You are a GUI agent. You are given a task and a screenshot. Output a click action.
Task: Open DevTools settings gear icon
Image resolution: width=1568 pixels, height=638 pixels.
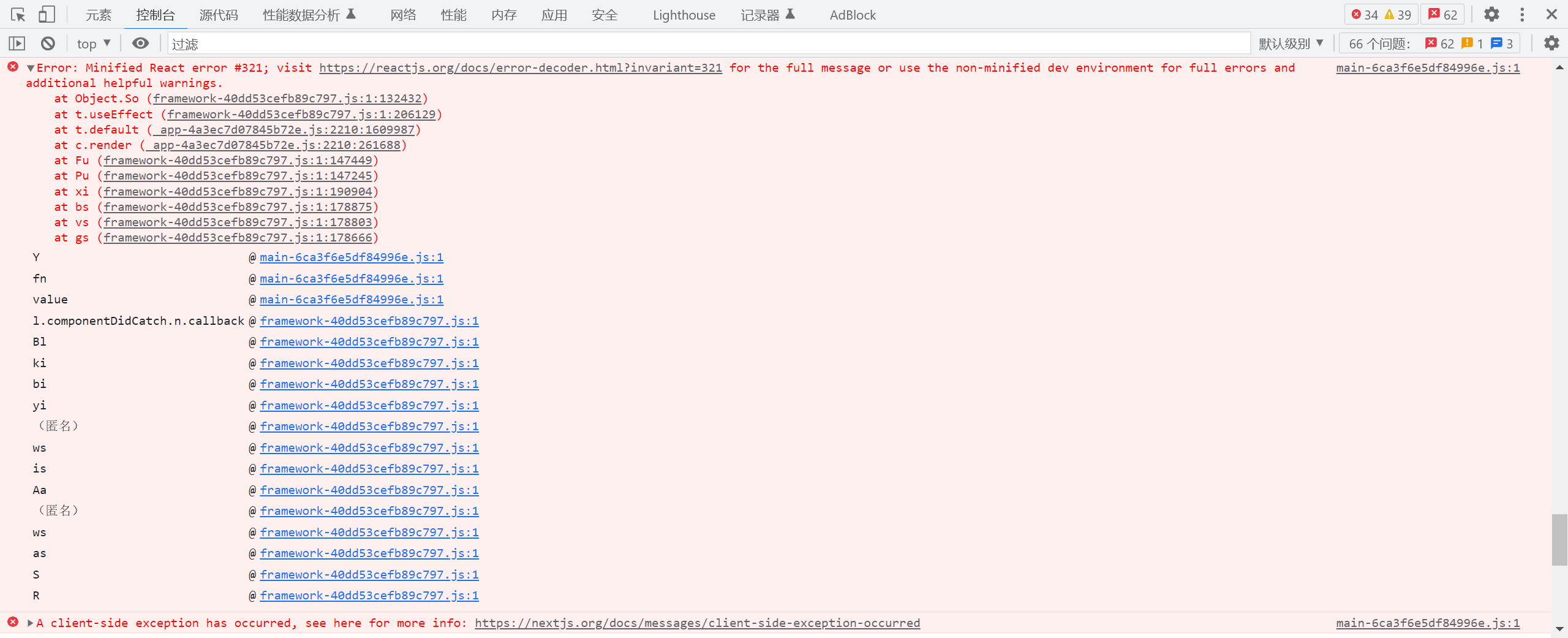point(1492,14)
